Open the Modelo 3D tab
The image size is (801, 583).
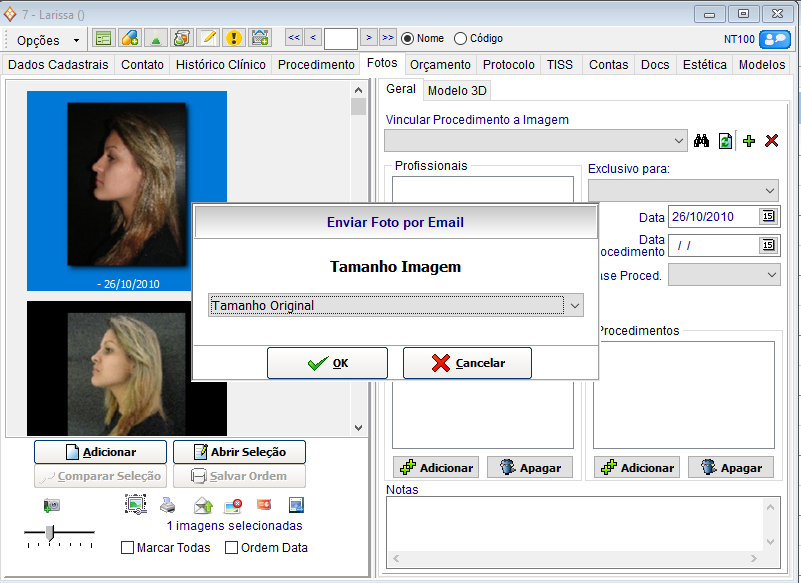(x=457, y=90)
